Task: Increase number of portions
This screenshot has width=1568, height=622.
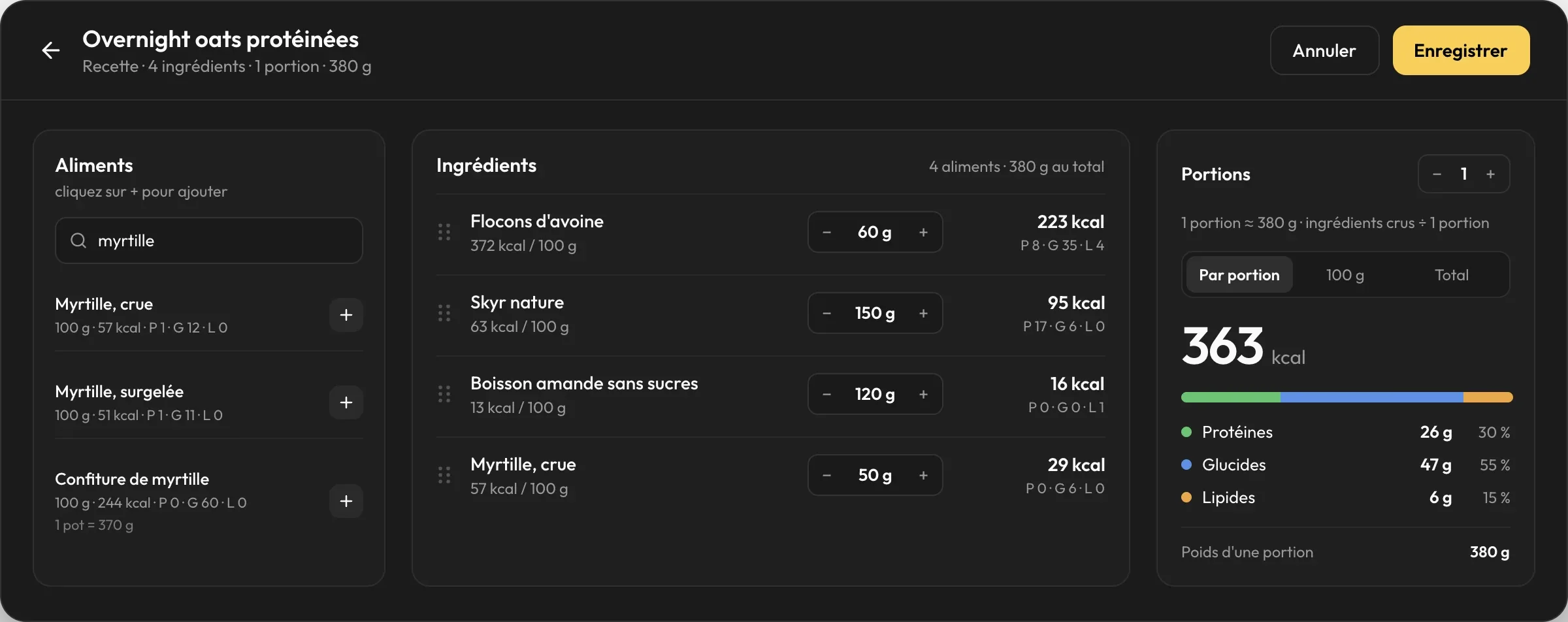Action: coord(1490,174)
